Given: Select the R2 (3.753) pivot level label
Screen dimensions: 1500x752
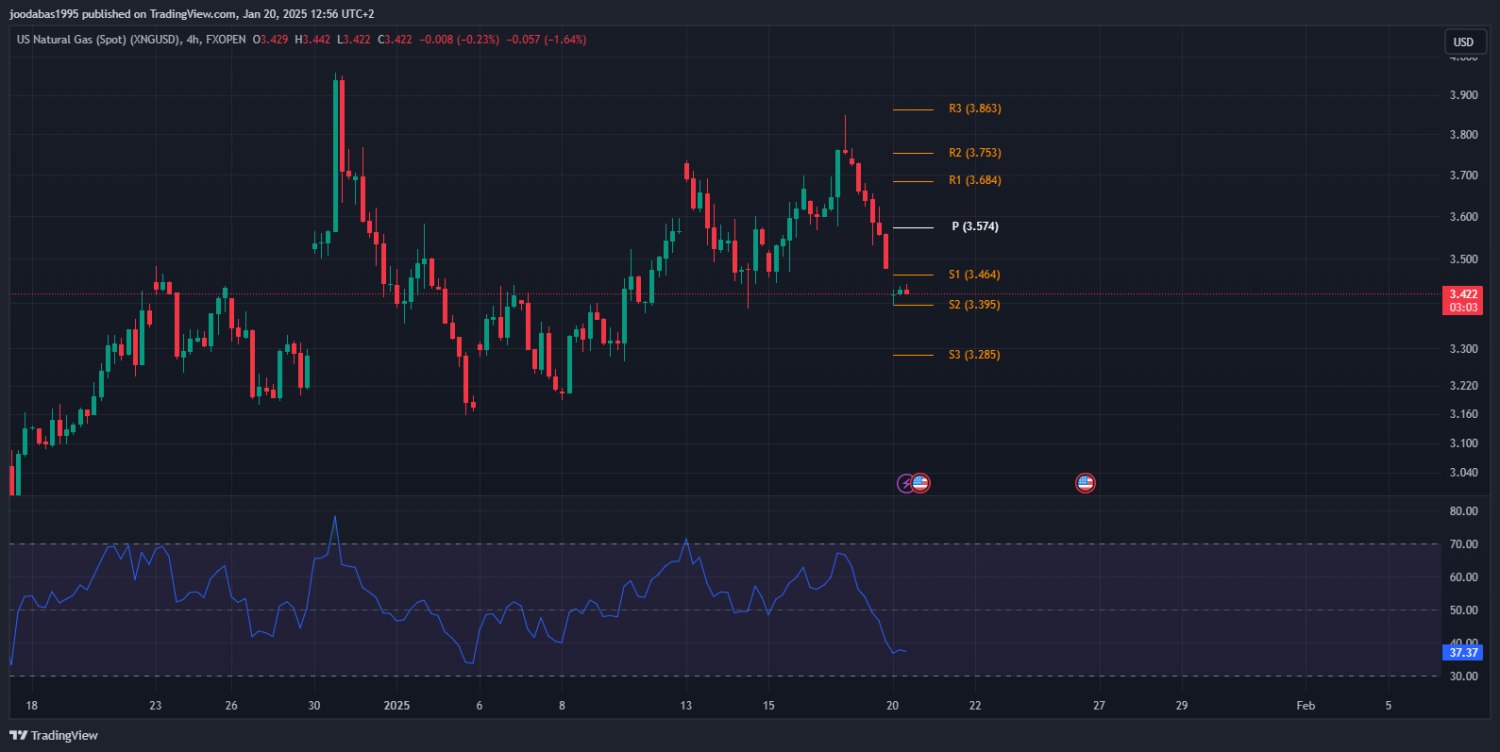Looking at the screenshot, I should [x=974, y=153].
